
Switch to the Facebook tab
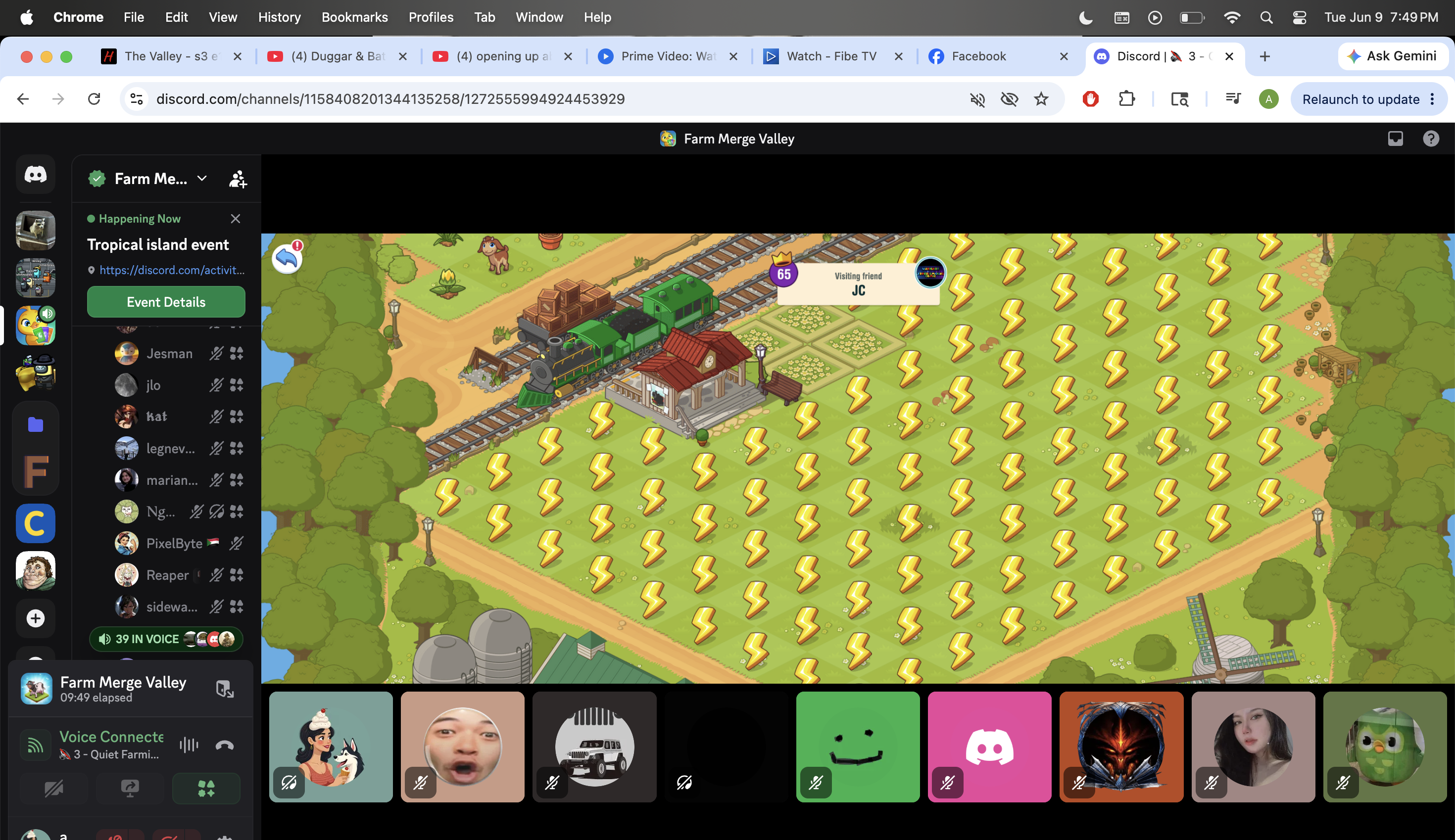pos(998,56)
